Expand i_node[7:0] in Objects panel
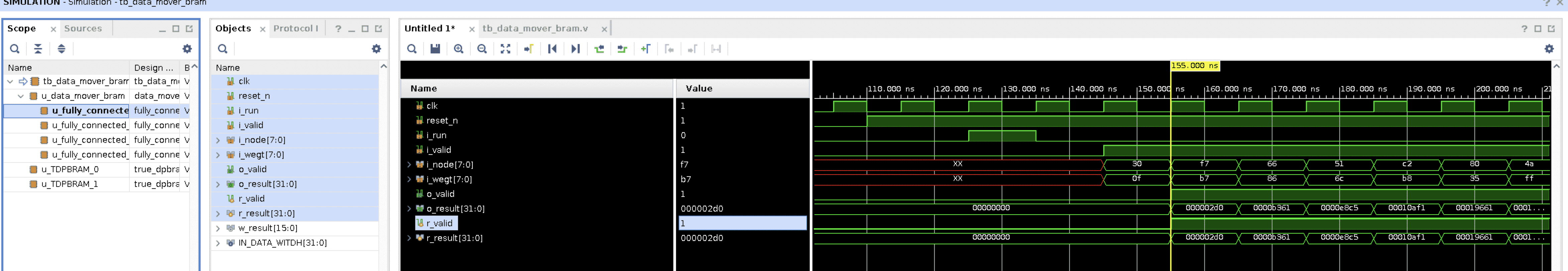 tap(218, 141)
